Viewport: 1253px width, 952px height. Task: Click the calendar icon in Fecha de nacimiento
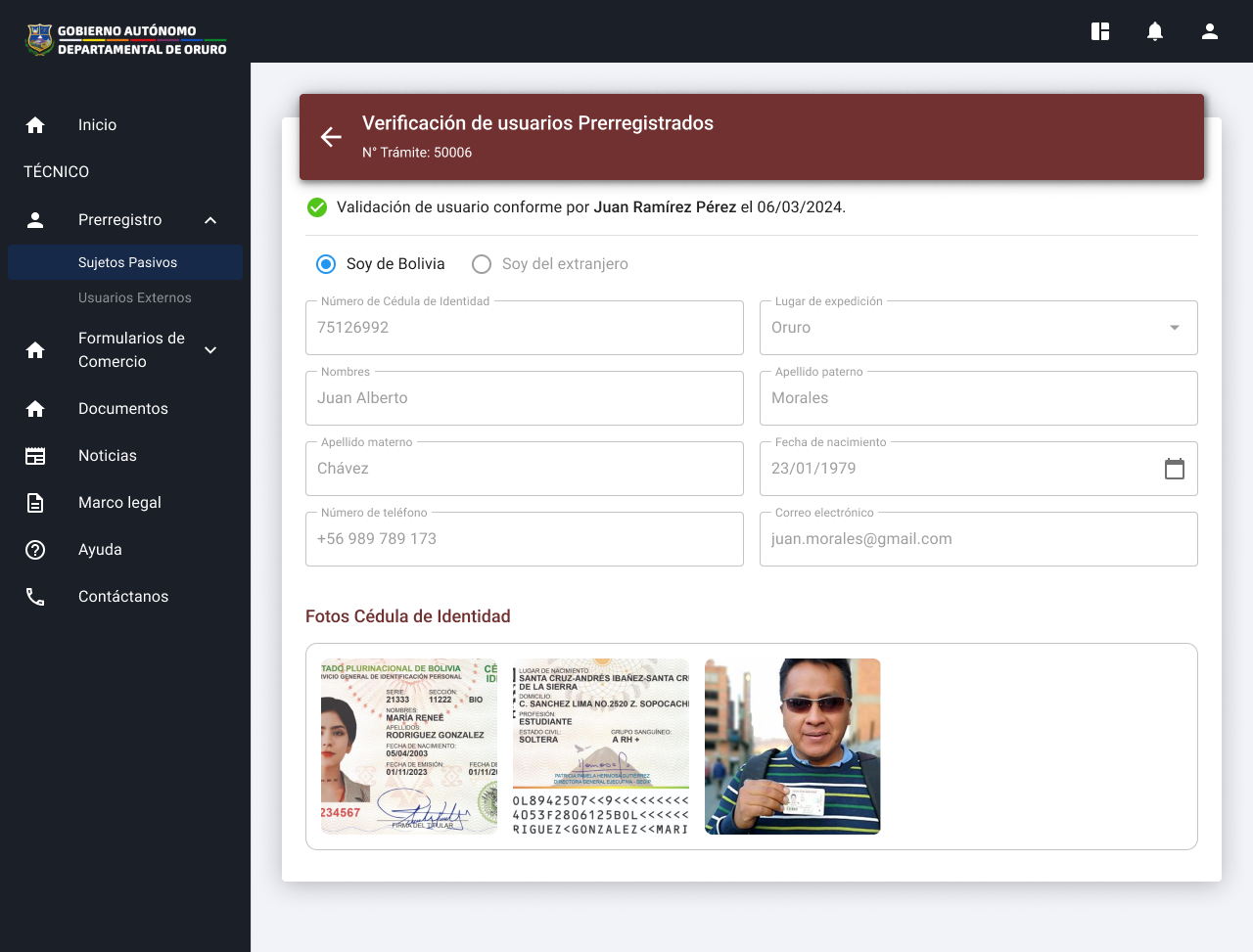click(x=1174, y=469)
